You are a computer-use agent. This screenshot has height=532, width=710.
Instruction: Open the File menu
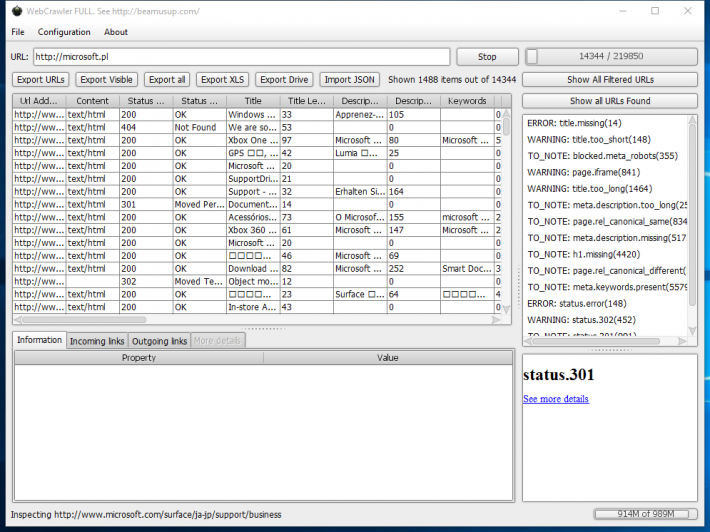tap(18, 32)
